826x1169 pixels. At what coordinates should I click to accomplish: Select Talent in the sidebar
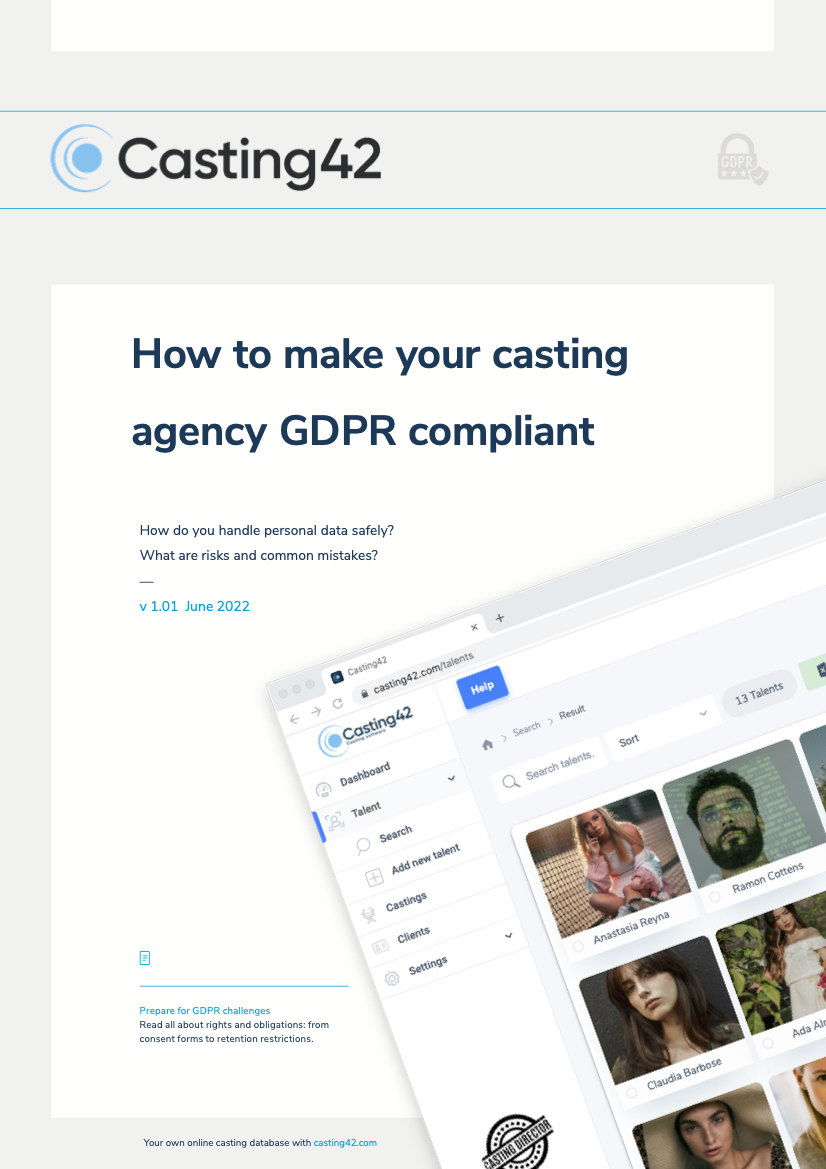click(x=365, y=810)
